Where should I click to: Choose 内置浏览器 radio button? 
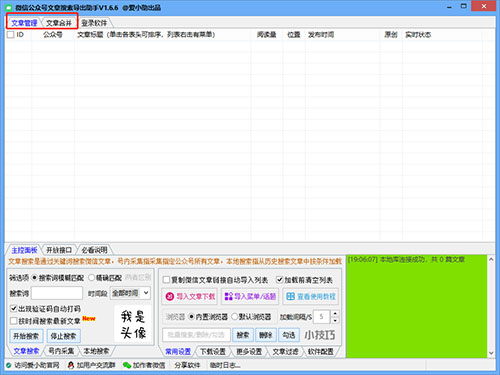(191, 317)
